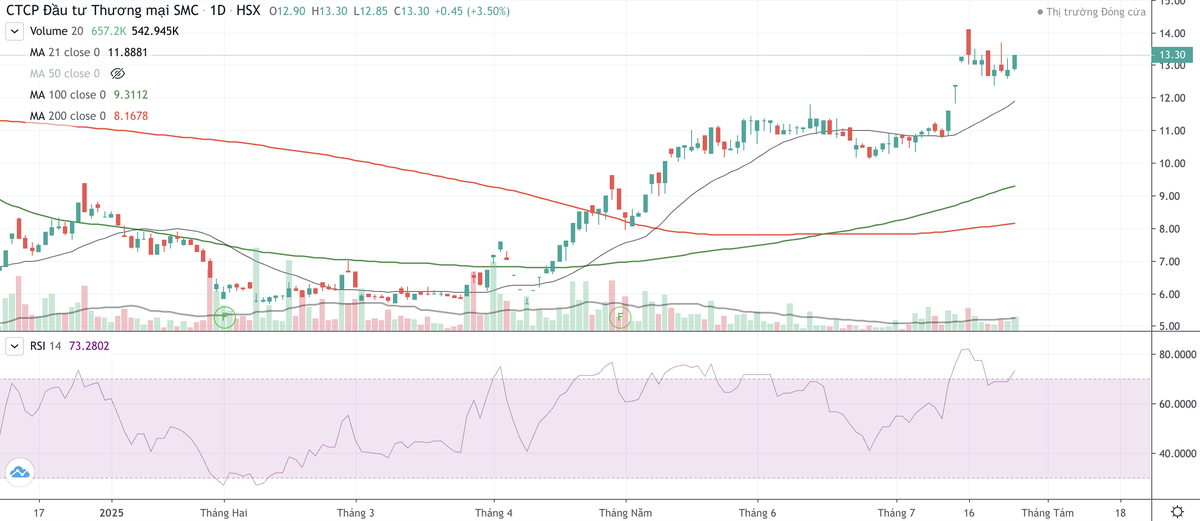Click the financial event marker near Tháng Năm
Screen dimensions: 1200x521
(x=621, y=318)
